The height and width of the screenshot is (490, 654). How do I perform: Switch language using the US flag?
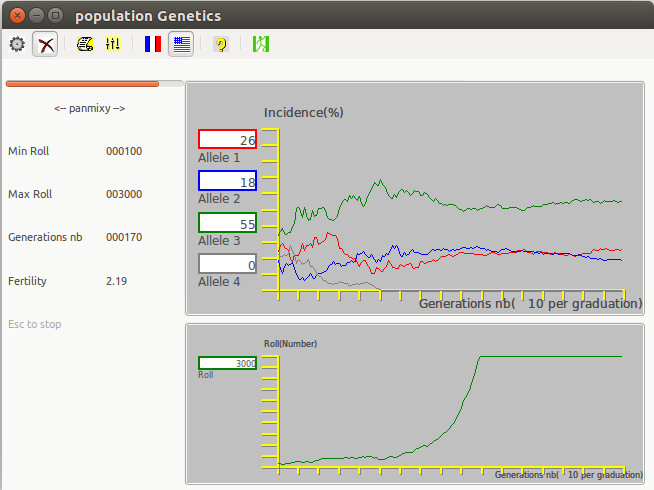181,44
